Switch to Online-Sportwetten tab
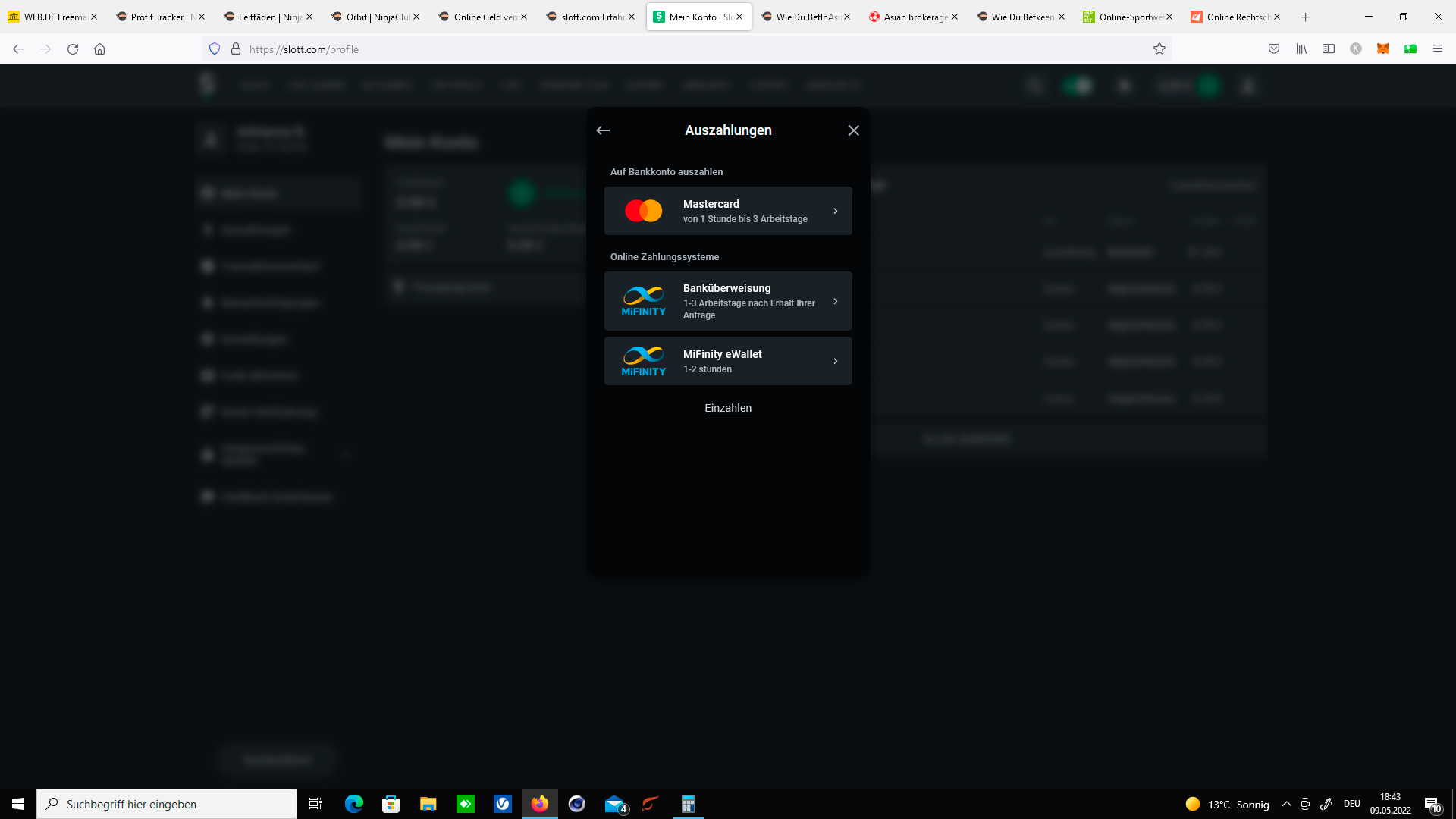This screenshot has height=819, width=1456. 1128,17
